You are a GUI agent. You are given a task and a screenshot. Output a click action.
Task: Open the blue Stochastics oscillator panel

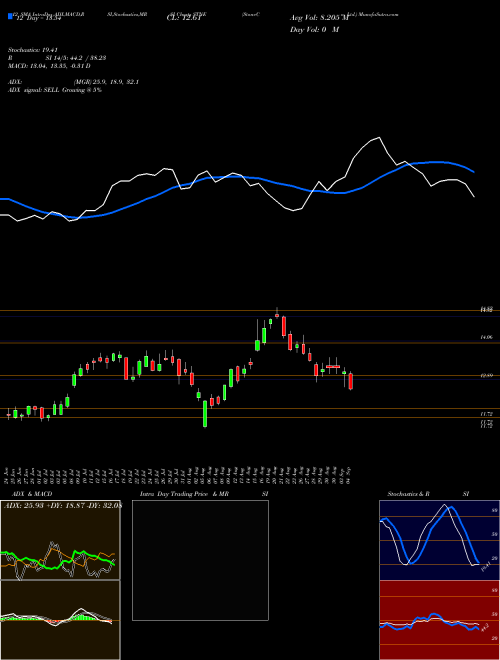tap(439, 540)
